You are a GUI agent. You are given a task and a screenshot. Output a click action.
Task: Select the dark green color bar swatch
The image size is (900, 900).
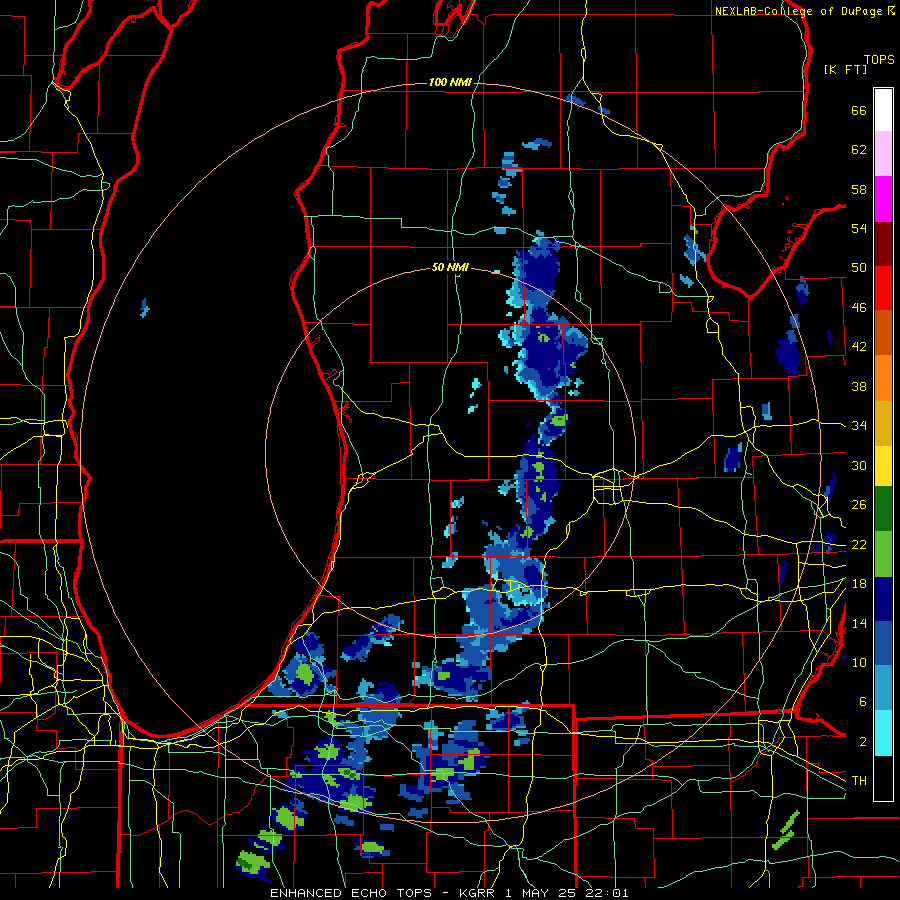883,509
